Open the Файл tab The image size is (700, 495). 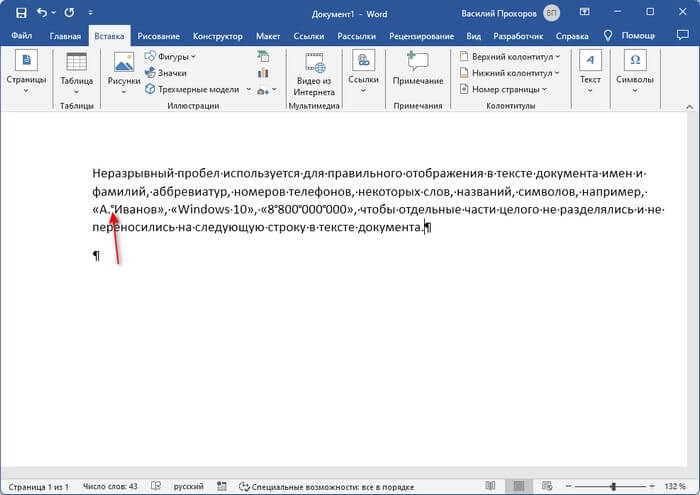(x=21, y=36)
